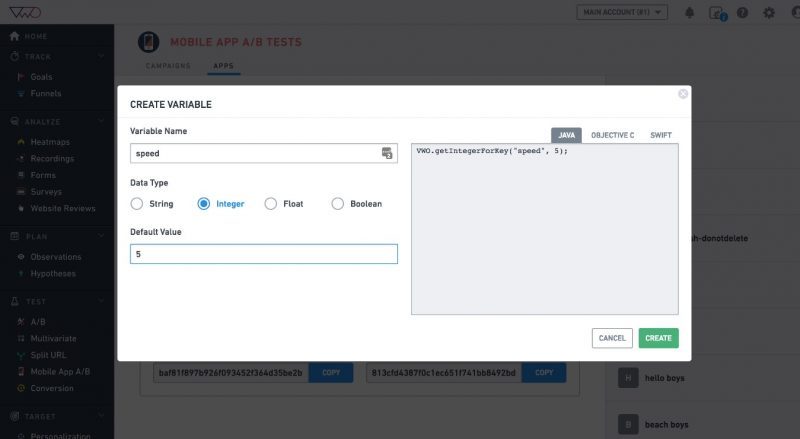
Task: Click the Default Value input field
Action: point(264,254)
